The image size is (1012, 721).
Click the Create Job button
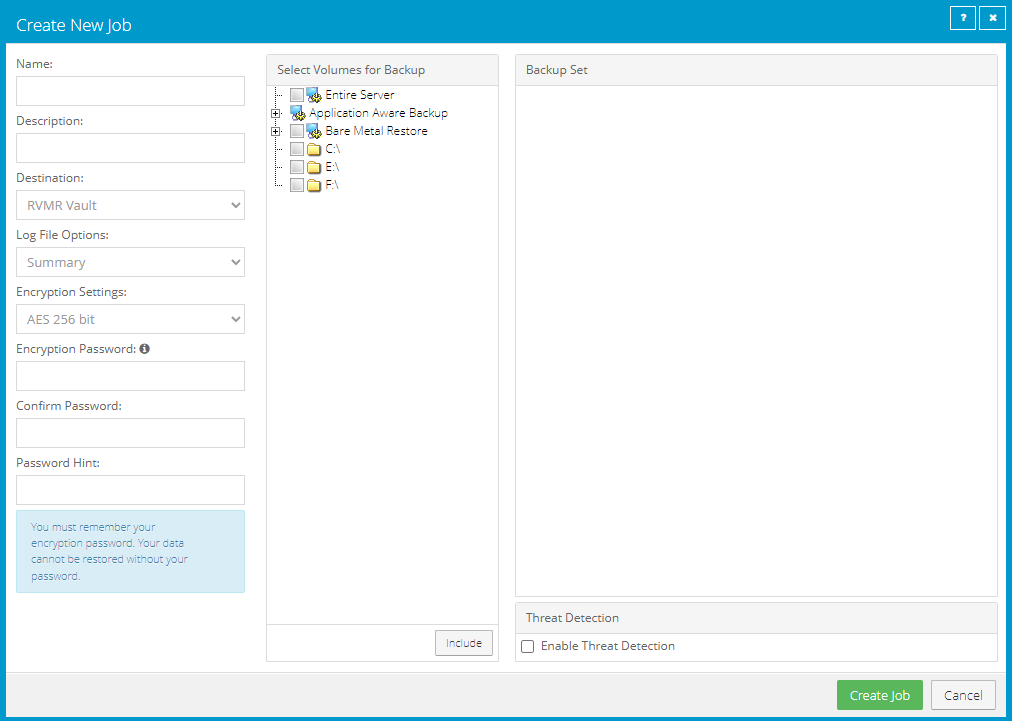(879, 695)
